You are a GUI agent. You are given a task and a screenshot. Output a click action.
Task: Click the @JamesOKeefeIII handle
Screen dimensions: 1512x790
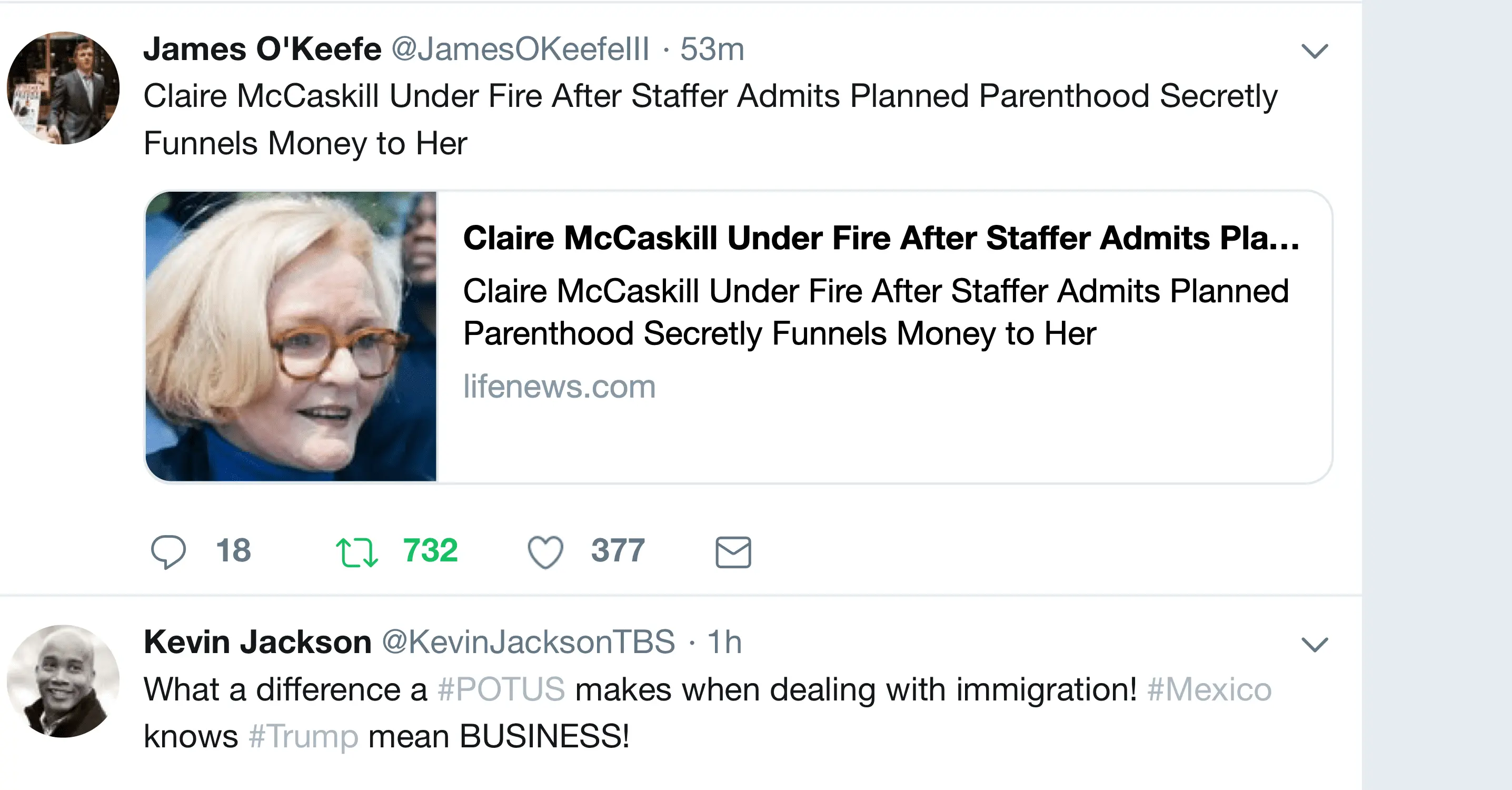(521, 49)
